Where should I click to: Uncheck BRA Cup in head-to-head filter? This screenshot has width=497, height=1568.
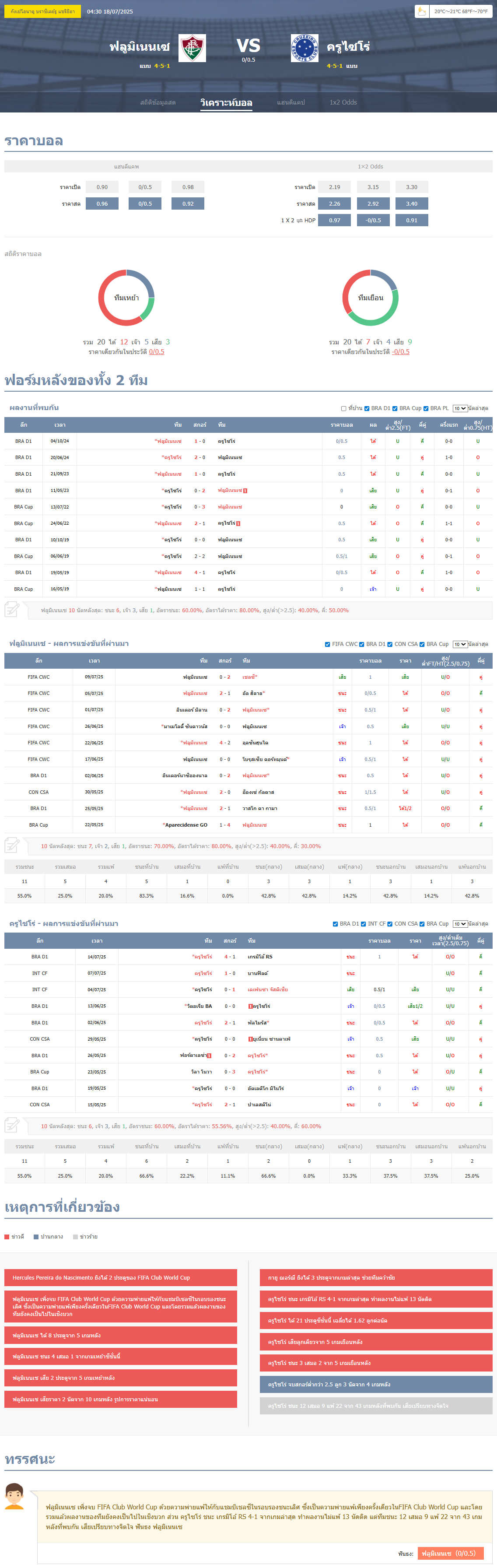[x=395, y=408]
